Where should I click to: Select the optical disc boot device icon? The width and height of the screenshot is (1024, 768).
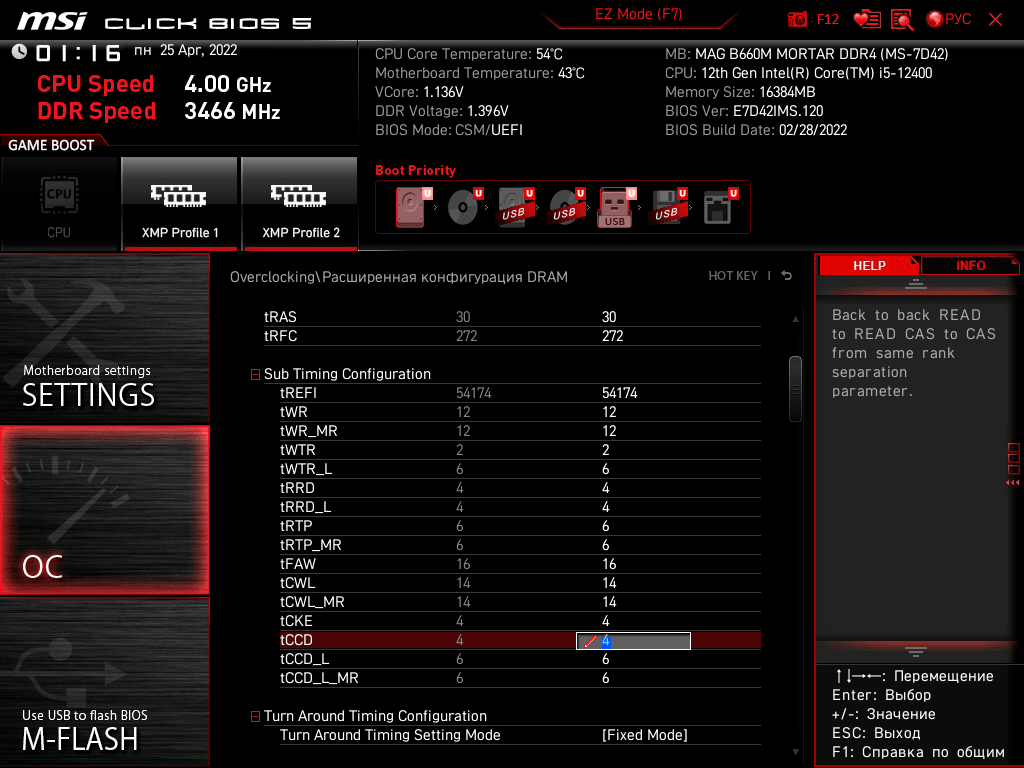click(x=464, y=206)
